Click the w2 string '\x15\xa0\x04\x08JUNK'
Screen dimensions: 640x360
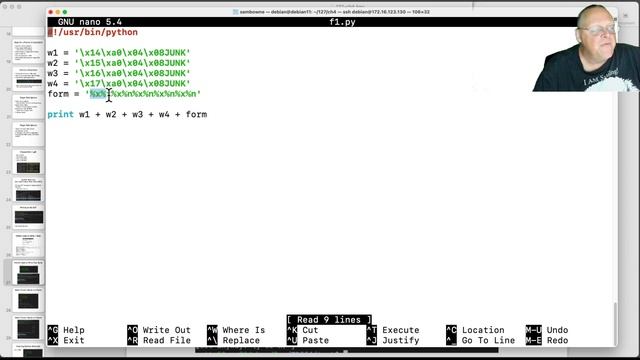tap(133, 63)
